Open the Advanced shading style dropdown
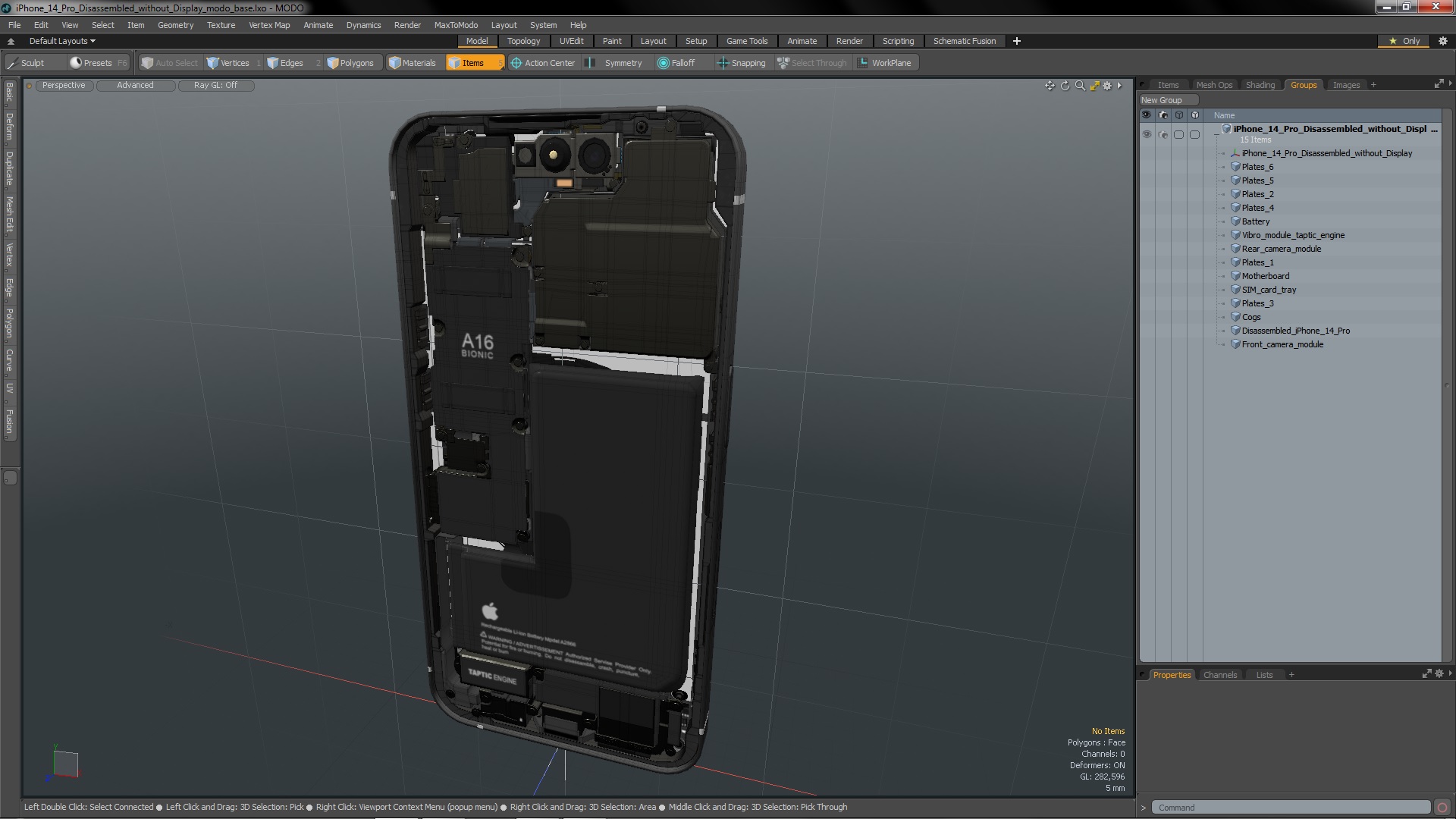 135,86
